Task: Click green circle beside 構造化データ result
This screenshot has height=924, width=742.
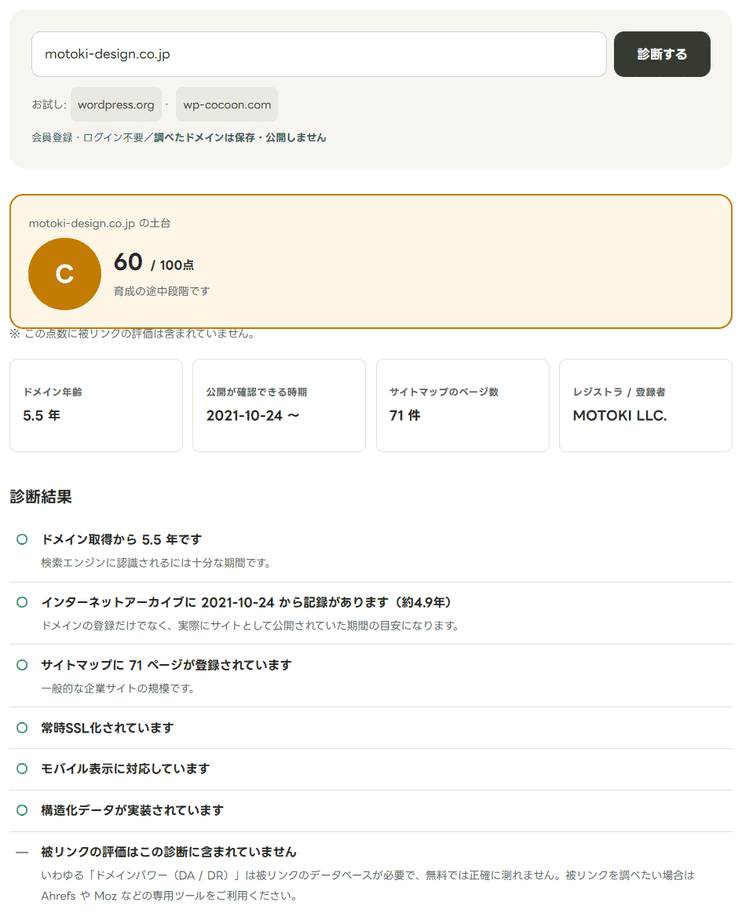Action: 22,810
